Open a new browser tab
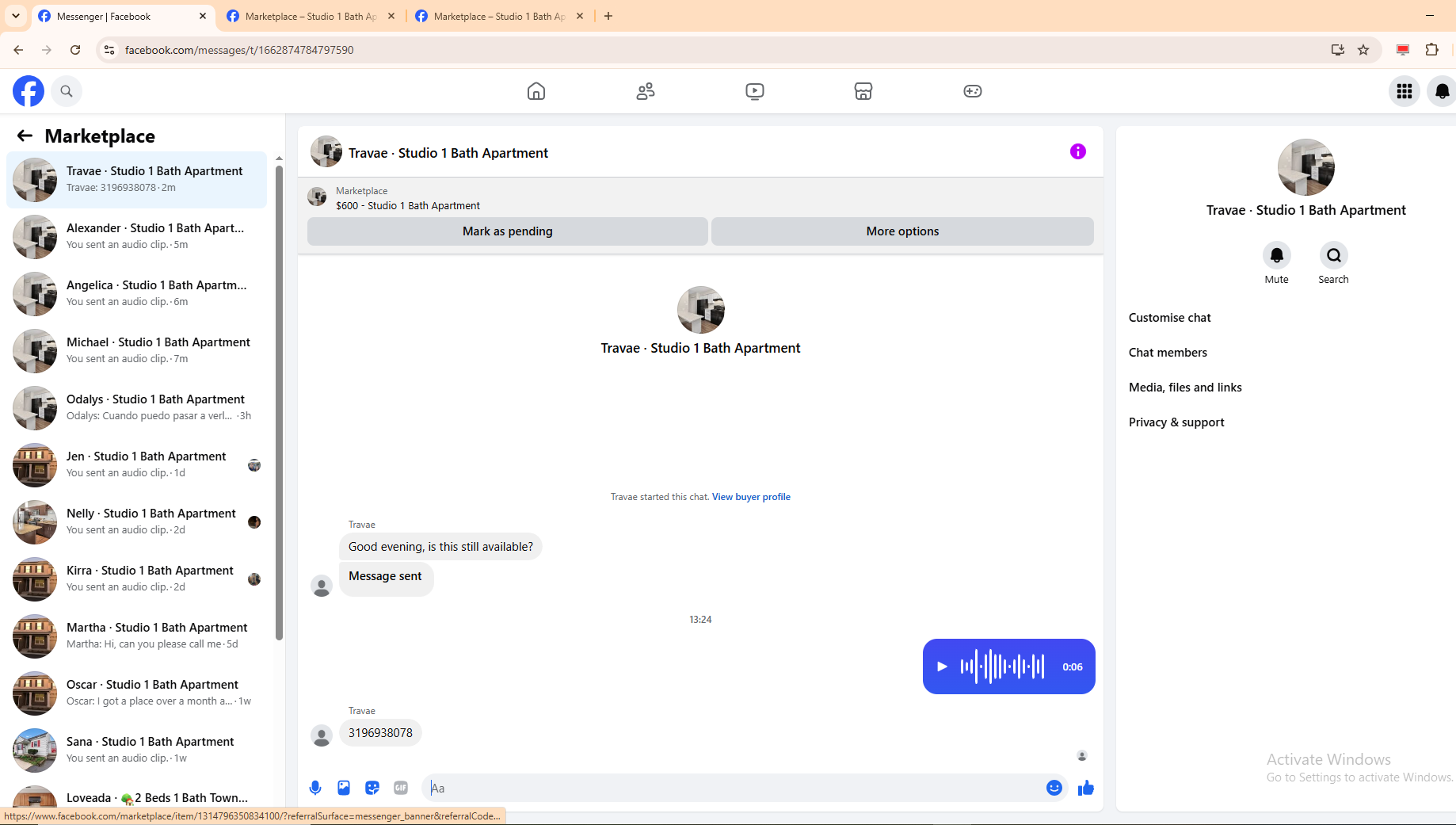1456x825 pixels. point(608,16)
